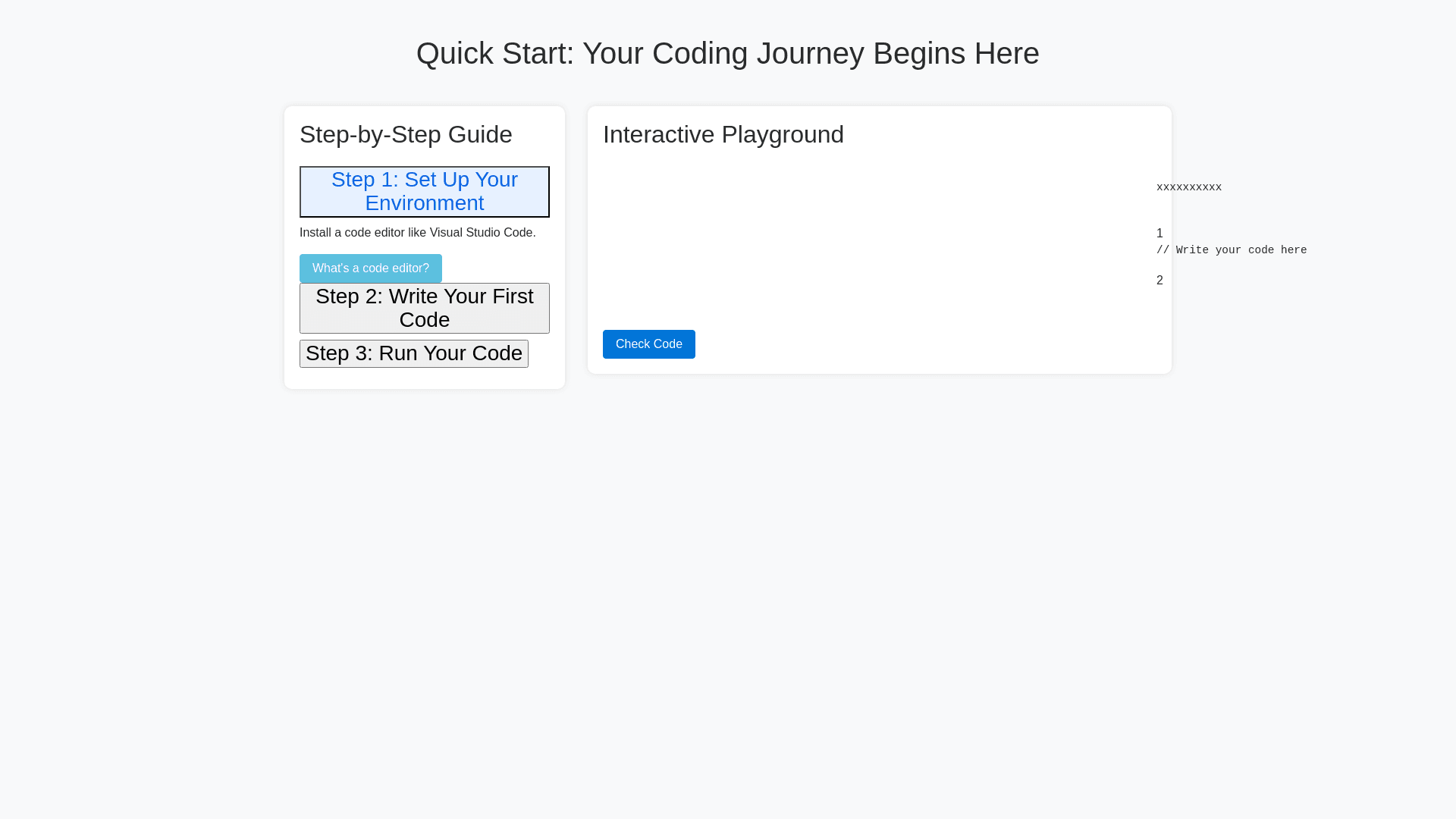Click line number 1 in the editor
This screenshot has height=819, width=1456.
click(x=1159, y=234)
